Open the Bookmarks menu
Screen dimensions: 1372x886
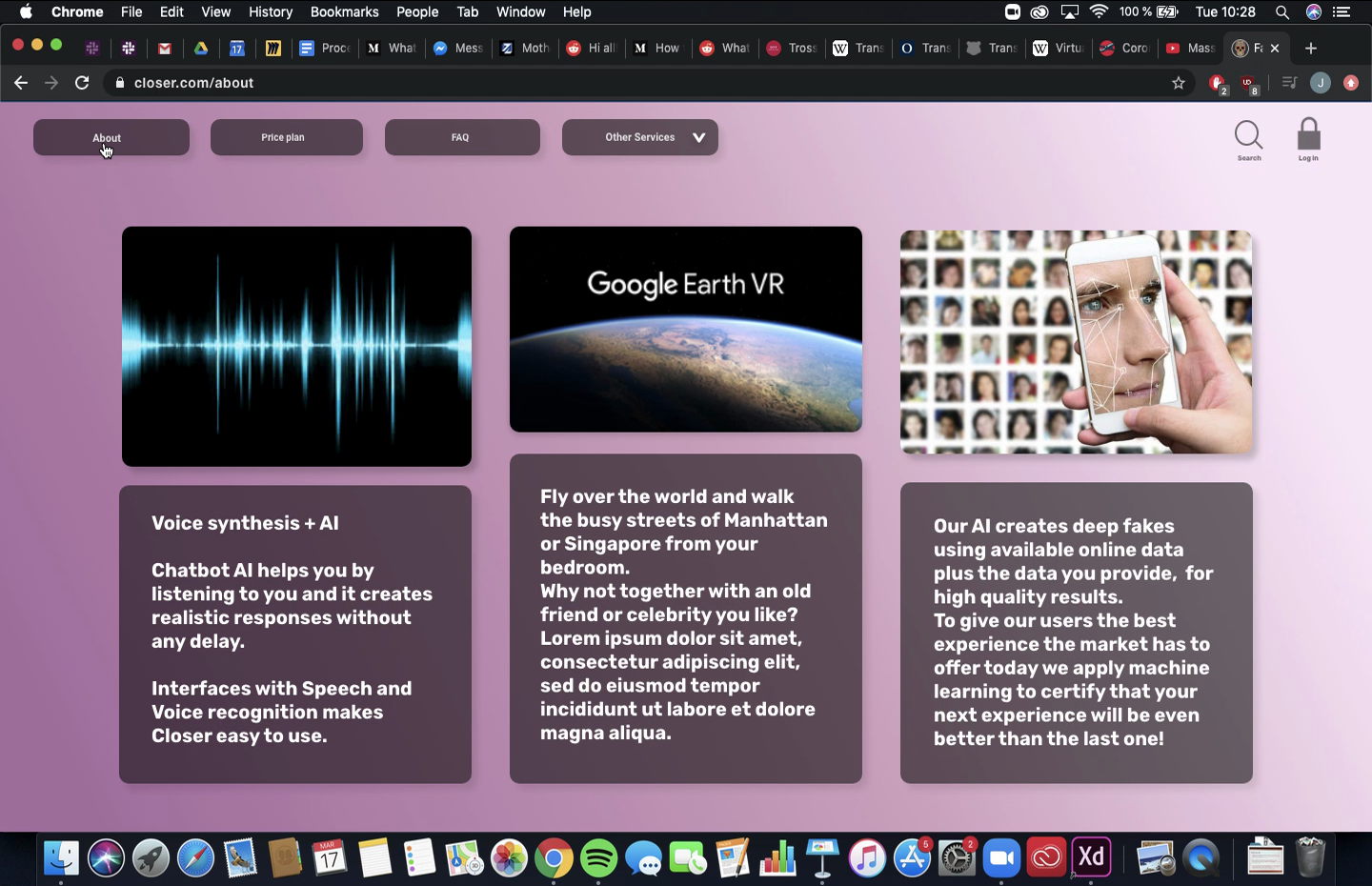(344, 11)
